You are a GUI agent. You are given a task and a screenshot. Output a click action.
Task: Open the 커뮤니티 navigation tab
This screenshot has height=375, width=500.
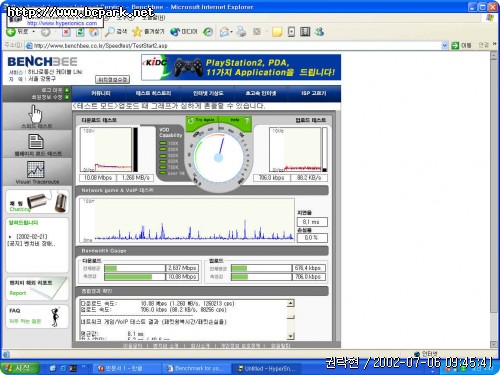tap(100, 93)
